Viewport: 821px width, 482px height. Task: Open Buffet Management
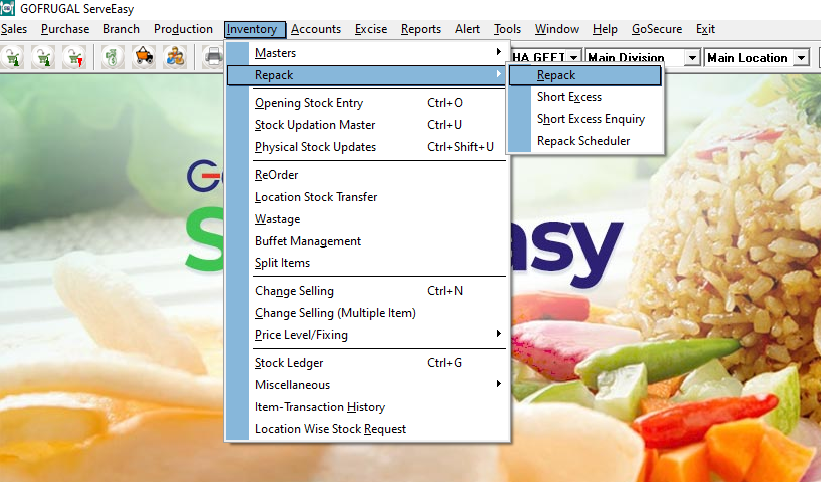(368, 241)
